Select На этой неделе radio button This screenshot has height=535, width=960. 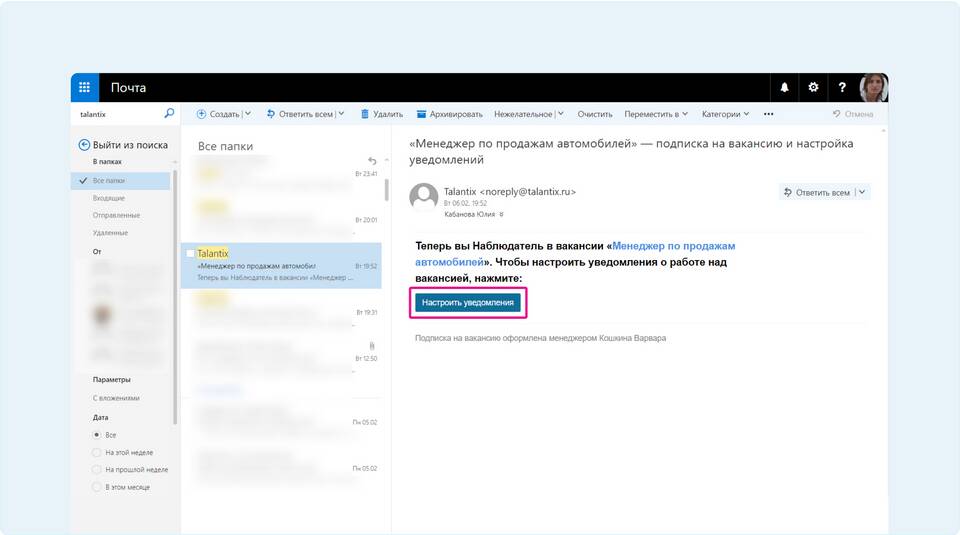97,452
